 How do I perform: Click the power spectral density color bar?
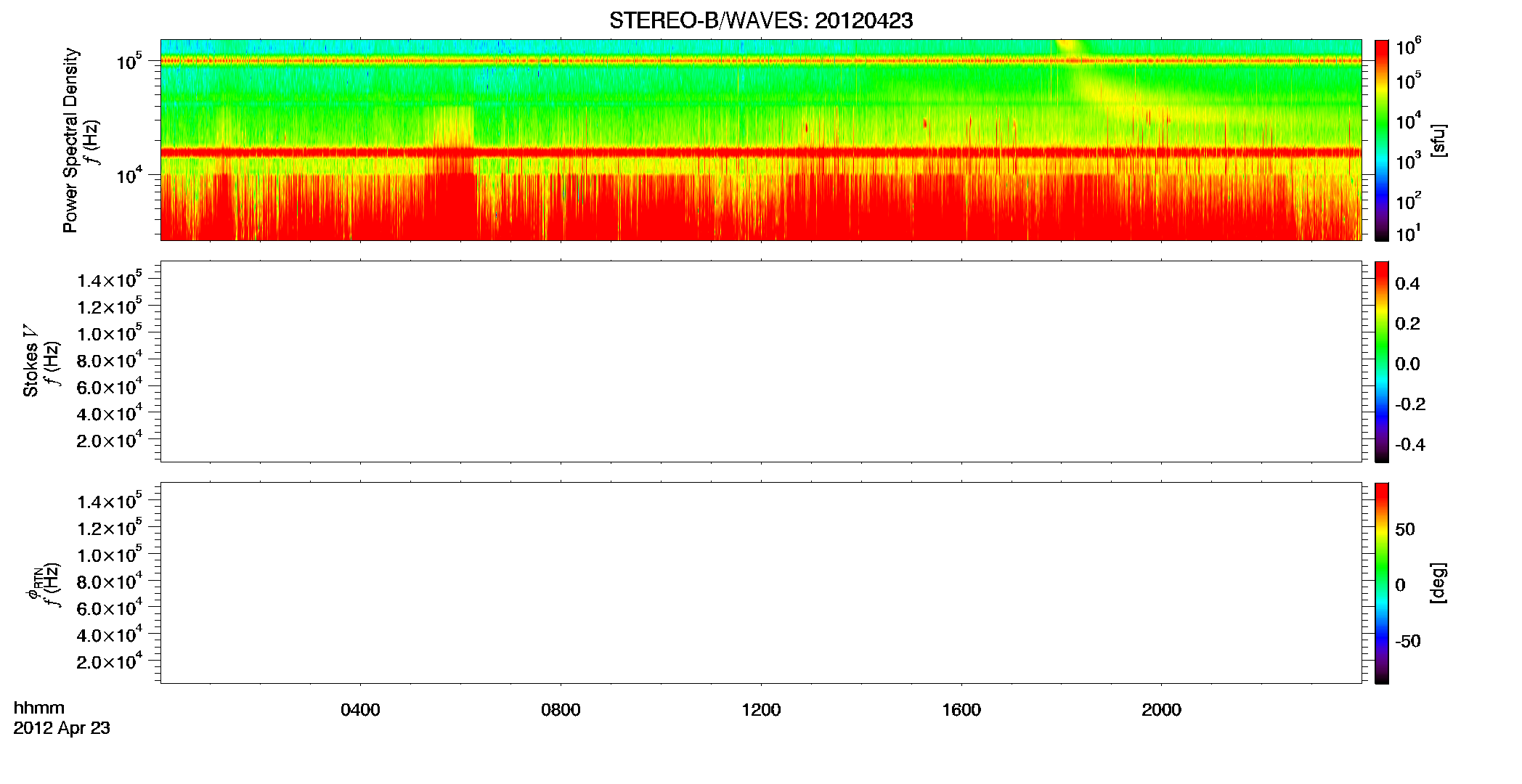point(1382,140)
